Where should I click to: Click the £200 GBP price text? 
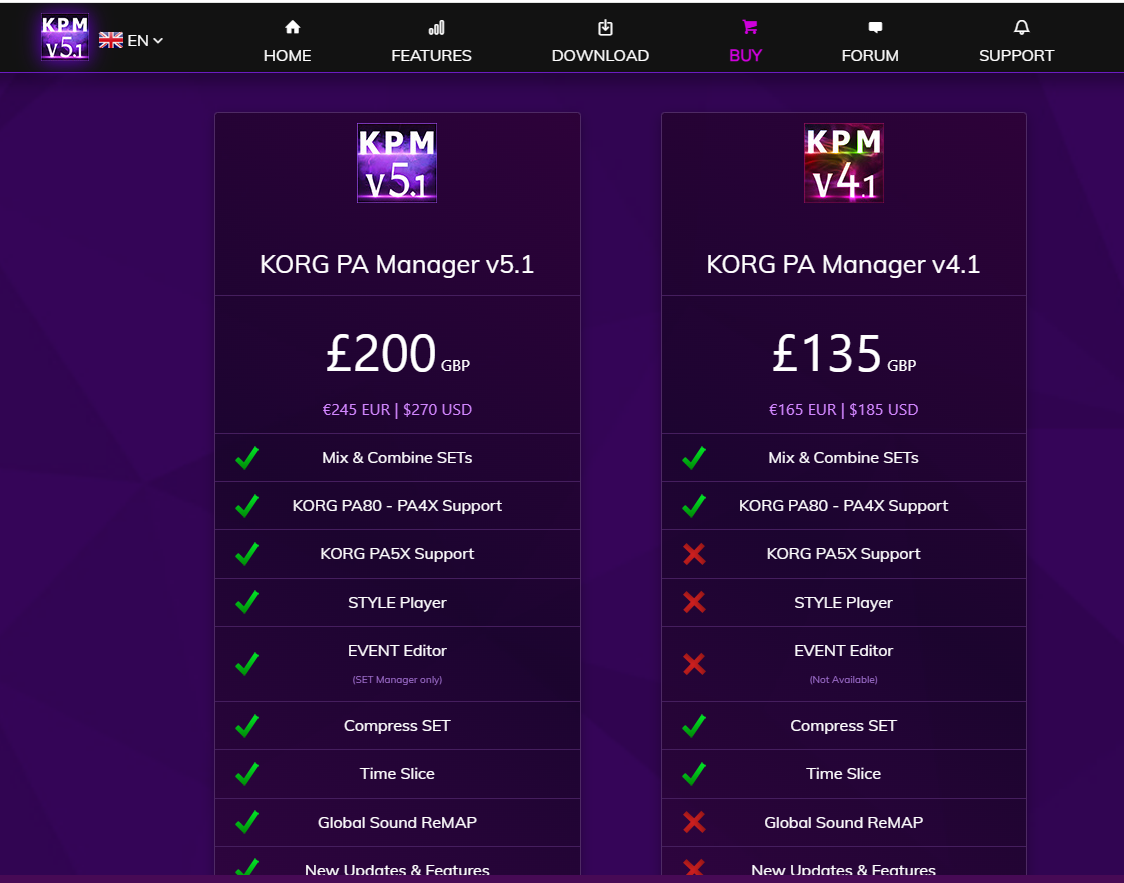coord(398,354)
